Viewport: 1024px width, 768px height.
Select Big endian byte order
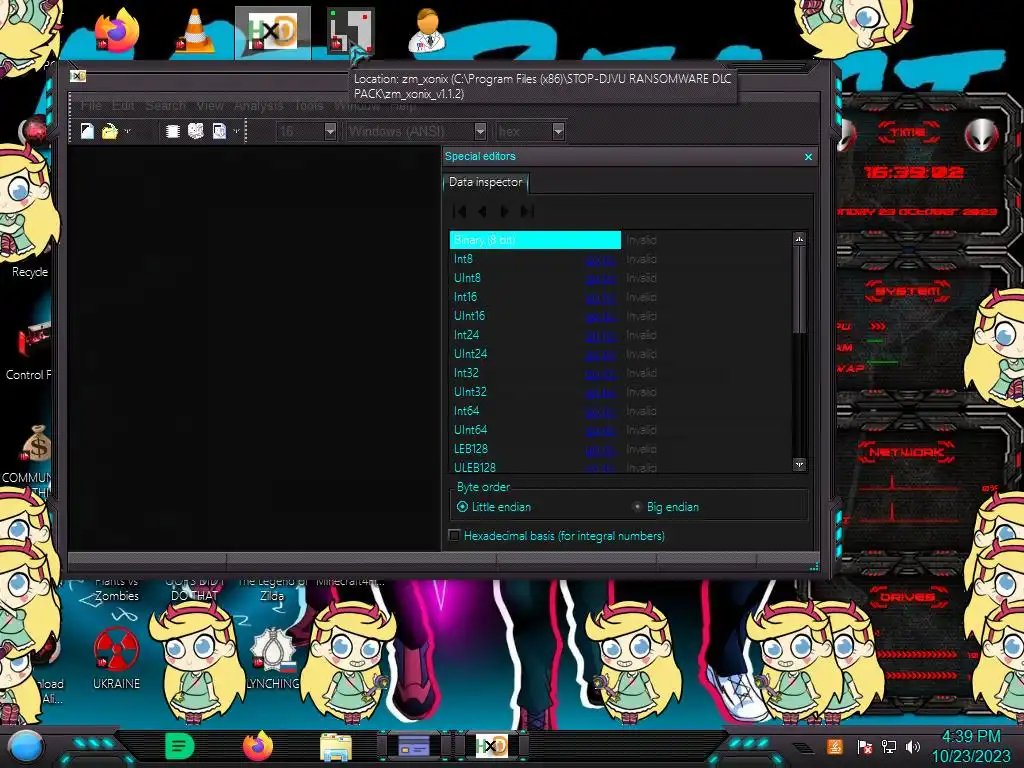665,507
